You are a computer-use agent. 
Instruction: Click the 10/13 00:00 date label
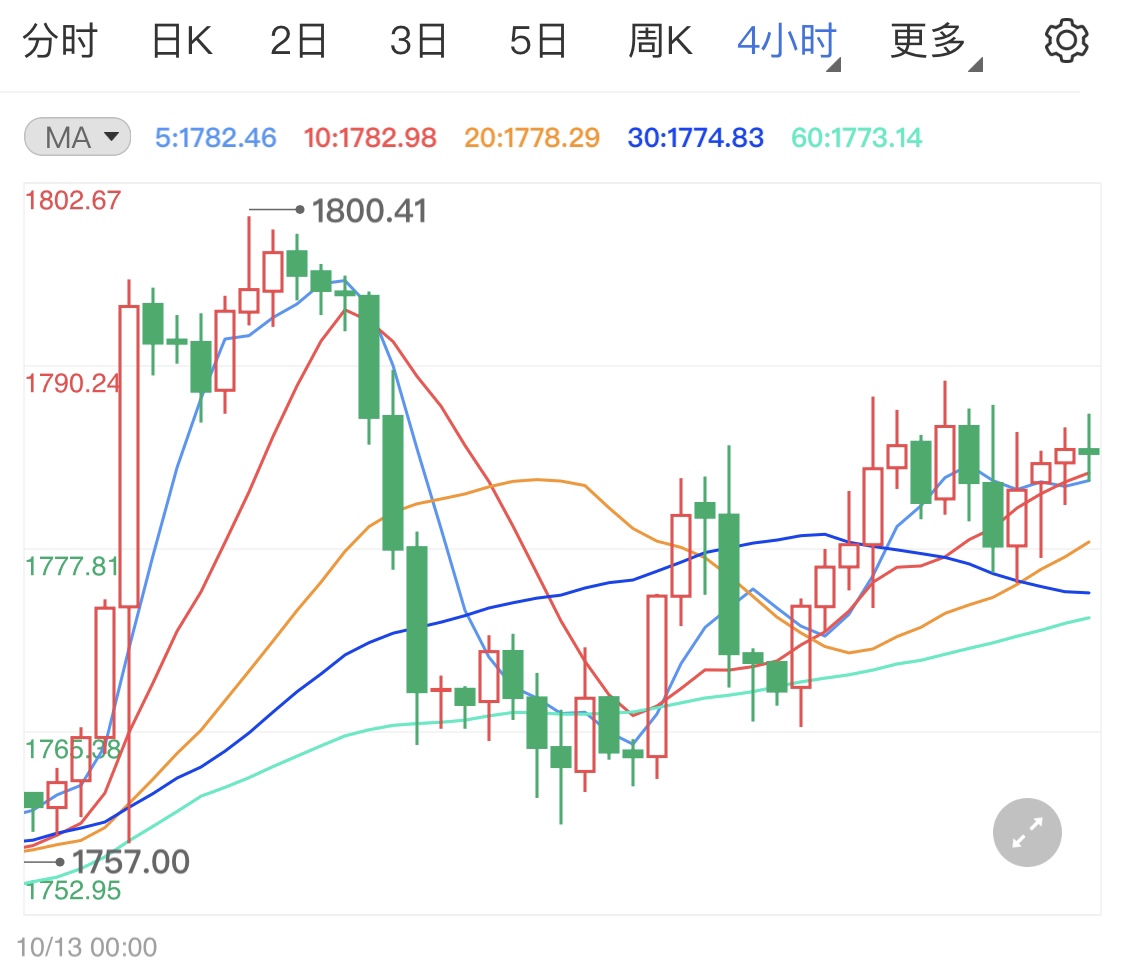pyautogui.click(x=87, y=947)
